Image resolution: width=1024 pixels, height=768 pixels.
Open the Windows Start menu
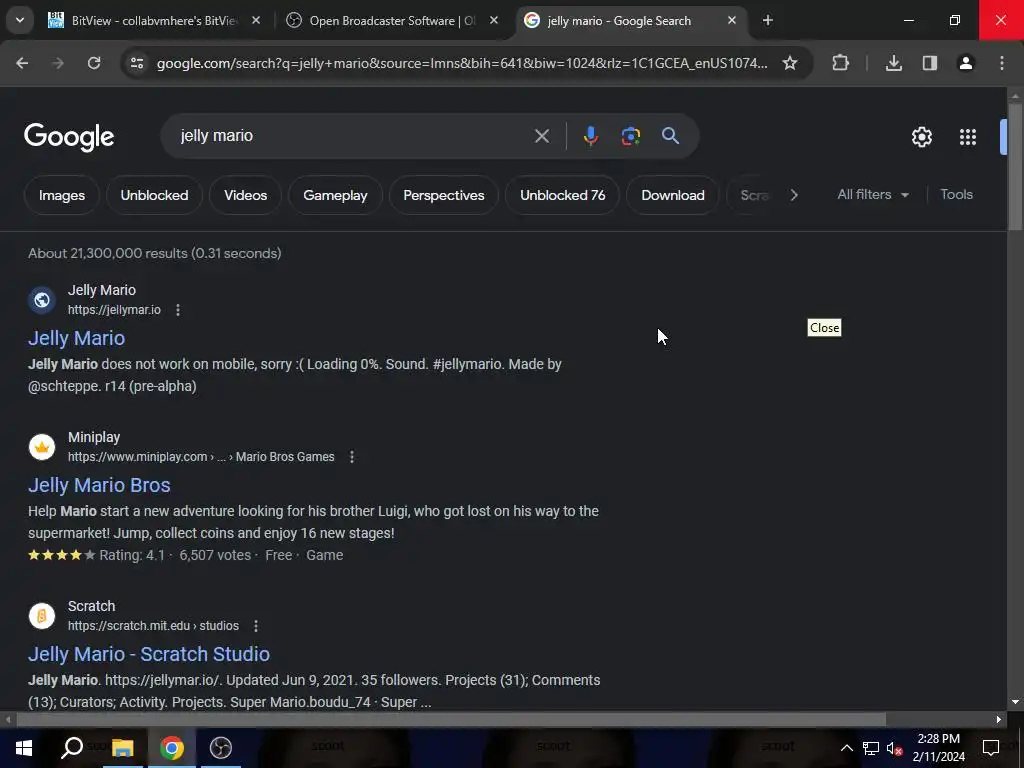point(24,748)
